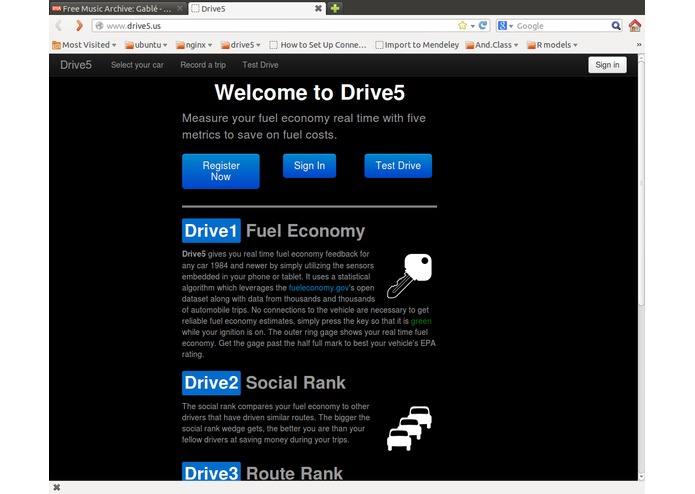The height and width of the screenshot is (494, 695).
Task: Expand the nginx bookmarks folder
Action: [194, 45]
